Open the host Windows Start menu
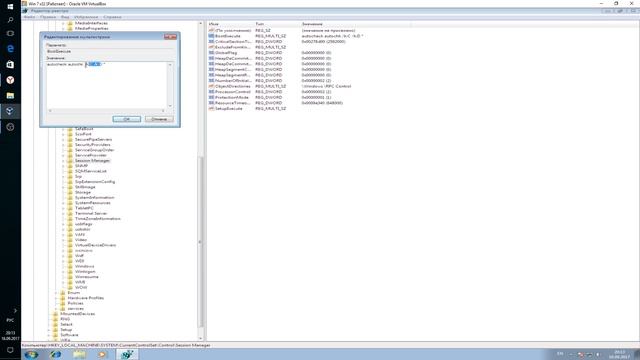Viewport: 640px width, 360px height. coord(10,6)
